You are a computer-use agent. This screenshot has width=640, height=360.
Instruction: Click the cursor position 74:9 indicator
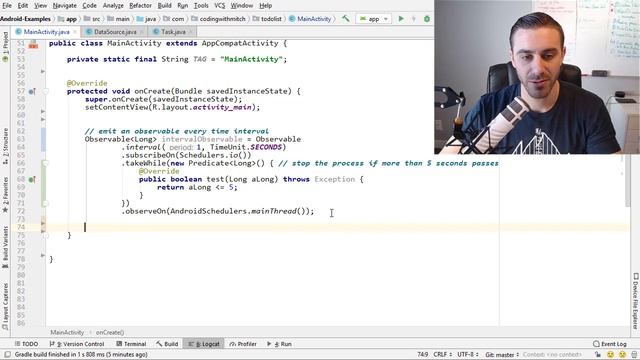click(x=423, y=355)
